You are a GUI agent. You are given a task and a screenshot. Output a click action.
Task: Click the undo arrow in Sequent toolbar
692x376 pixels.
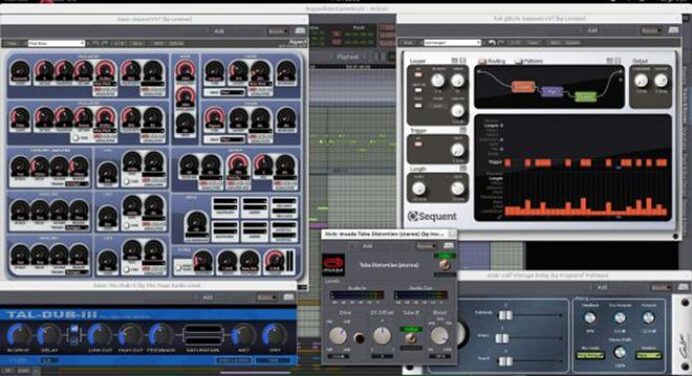pos(492,42)
